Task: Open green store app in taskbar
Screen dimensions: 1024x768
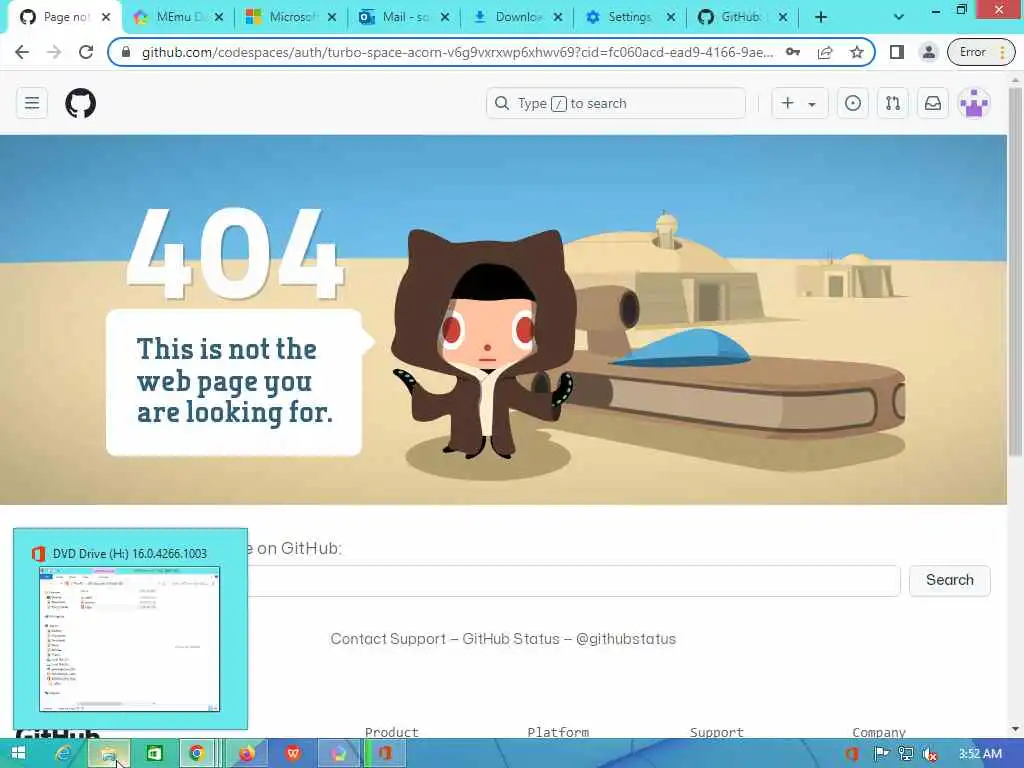Action: point(154,754)
